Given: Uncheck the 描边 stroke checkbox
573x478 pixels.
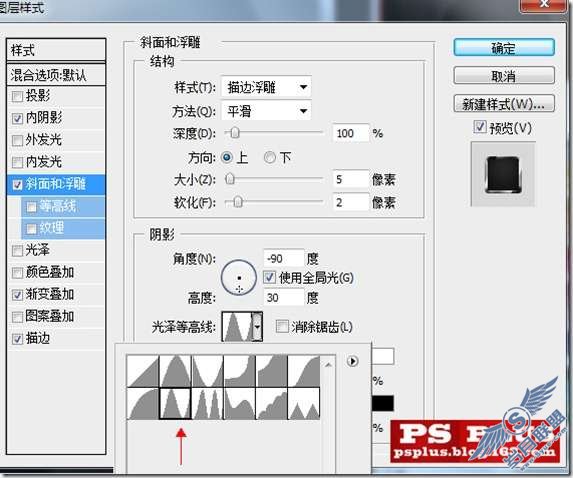Looking at the screenshot, I should click(17, 339).
